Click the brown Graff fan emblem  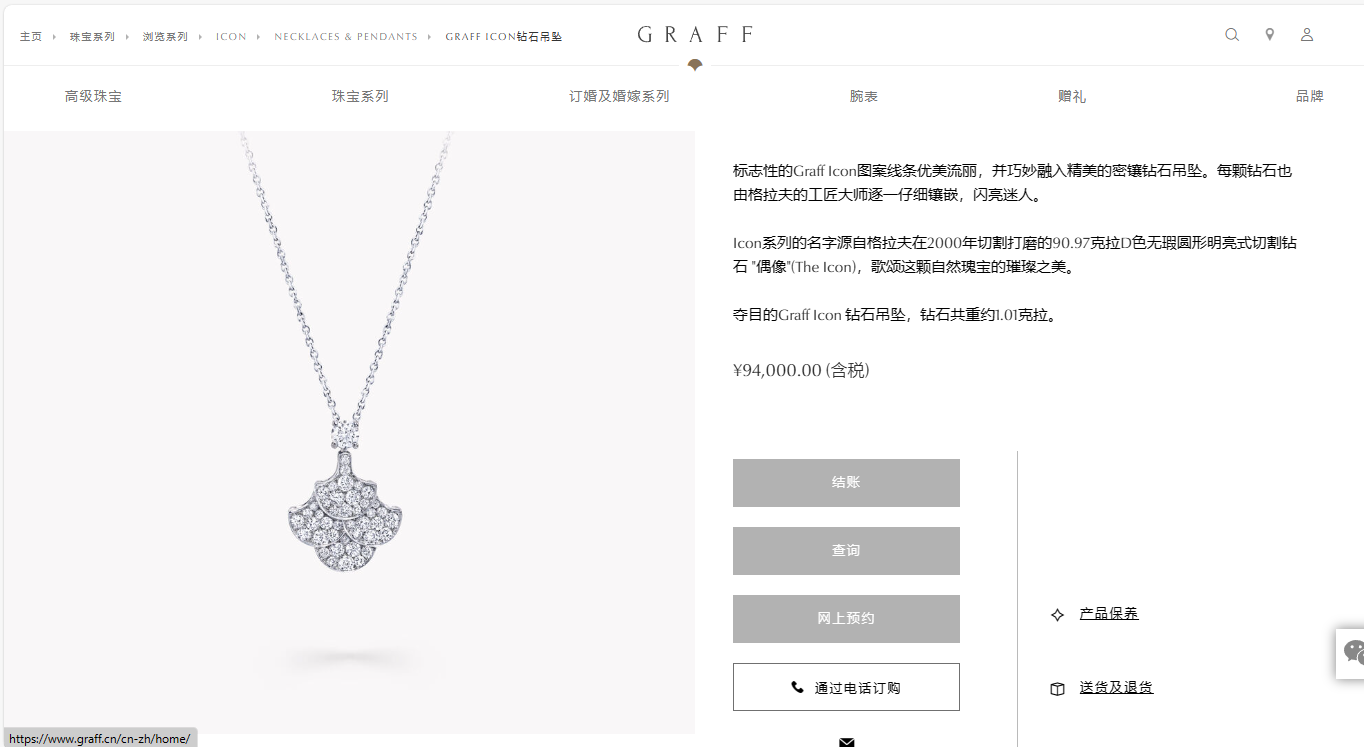click(x=695, y=65)
